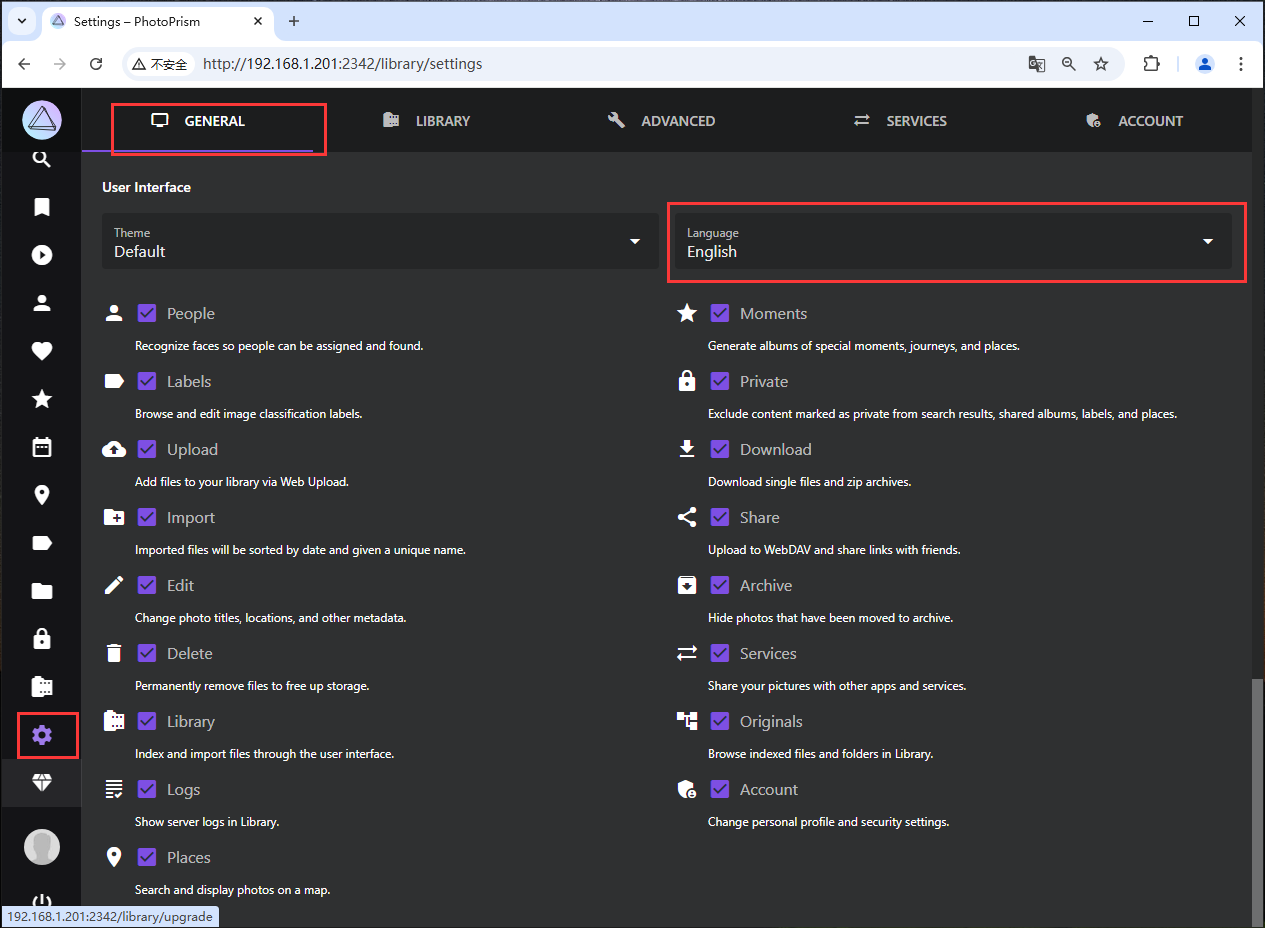Screen dimensions: 1265x928
Task: Uncheck the Originals feature
Action: coord(720,721)
